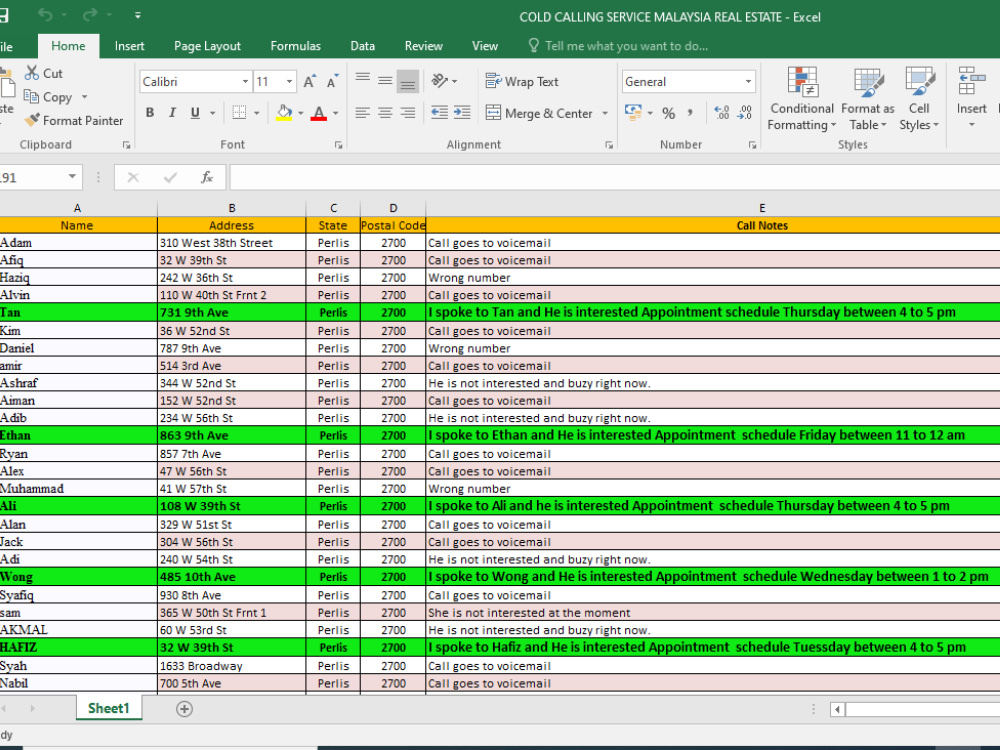The width and height of the screenshot is (1000, 750).
Task: Click the Increase Indent icon
Action: coord(462,113)
